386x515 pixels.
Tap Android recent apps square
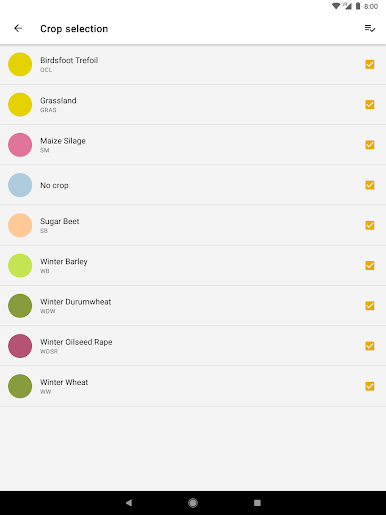tap(257, 503)
